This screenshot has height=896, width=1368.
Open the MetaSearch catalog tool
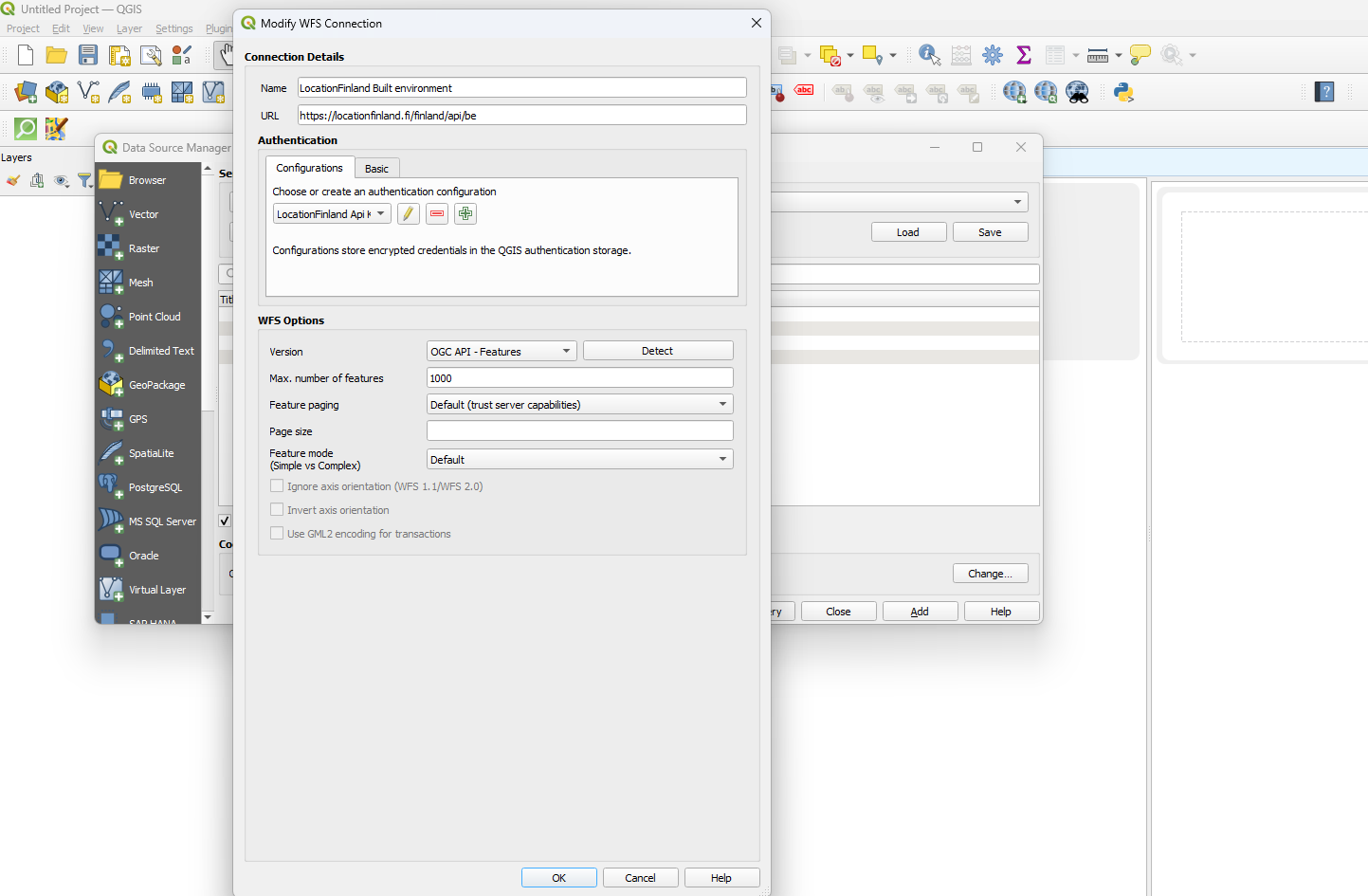pyautogui.click(x=1078, y=92)
